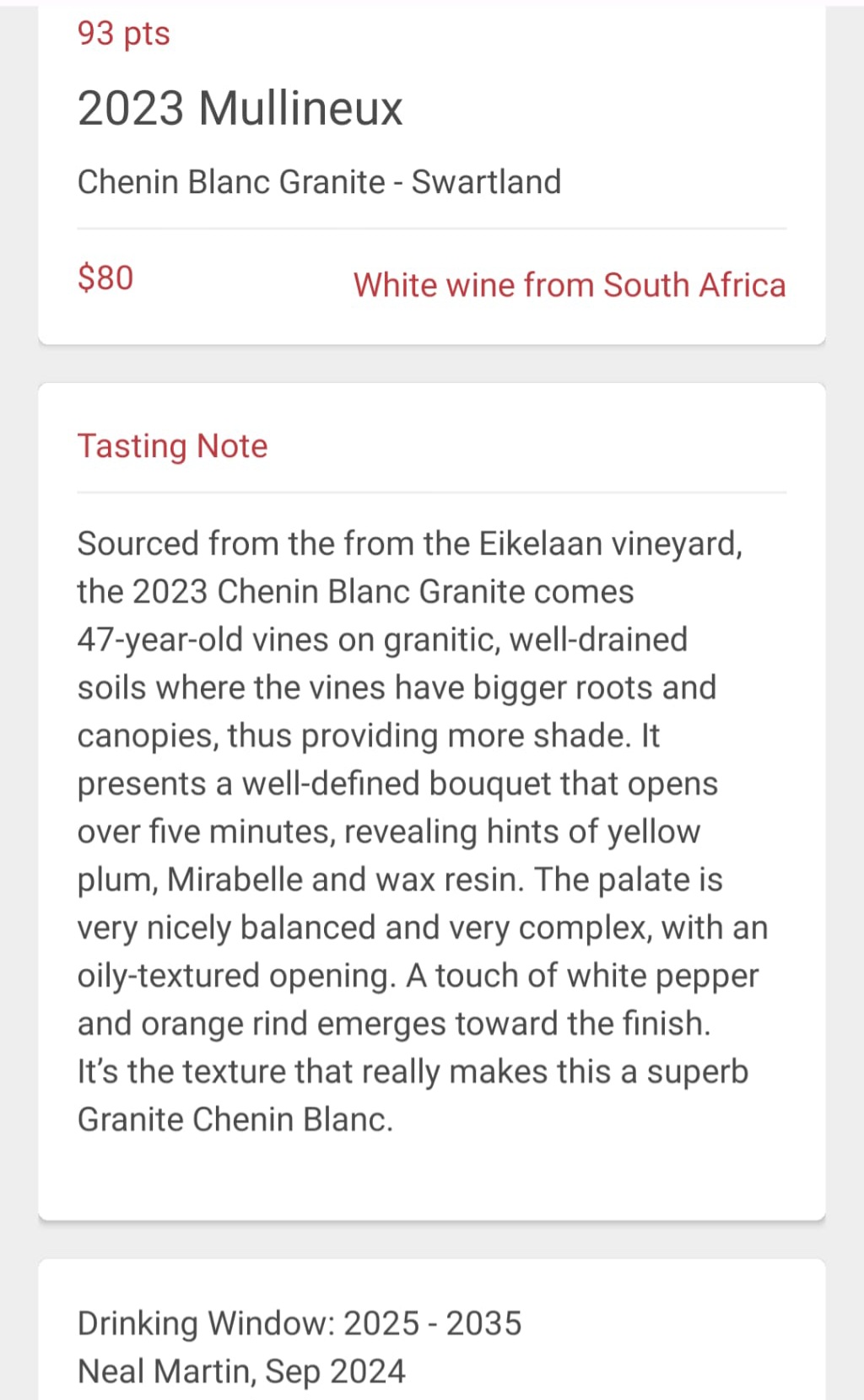The height and width of the screenshot is (1400, 864).
Task: Tap the very nicely balanced text line
Action: coord(423,929)
